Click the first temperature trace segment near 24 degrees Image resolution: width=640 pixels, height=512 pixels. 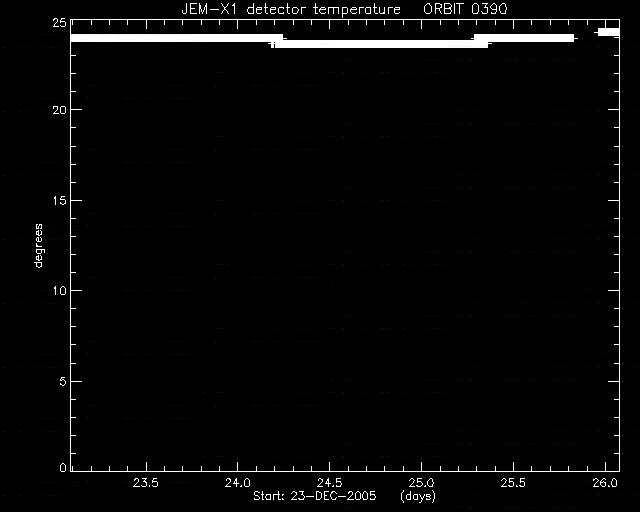177,38
